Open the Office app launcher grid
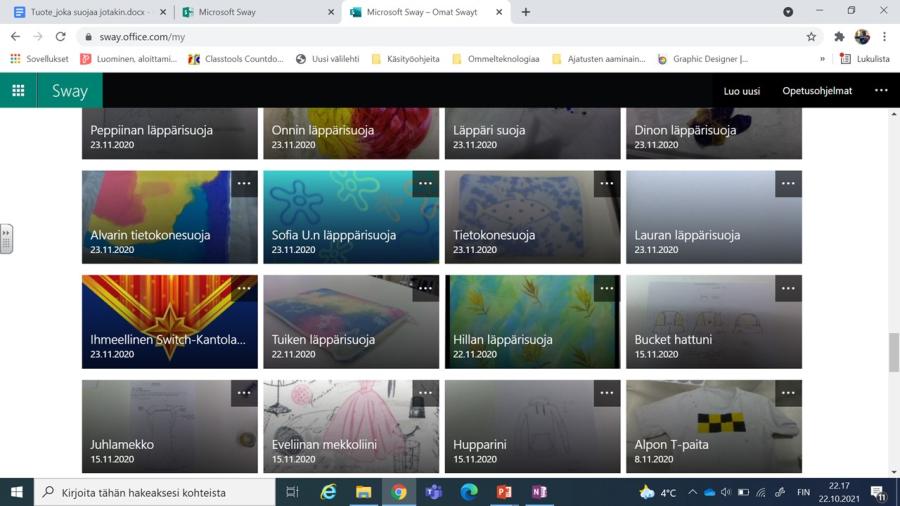This screenshot has width=900, height=506. 18,91
